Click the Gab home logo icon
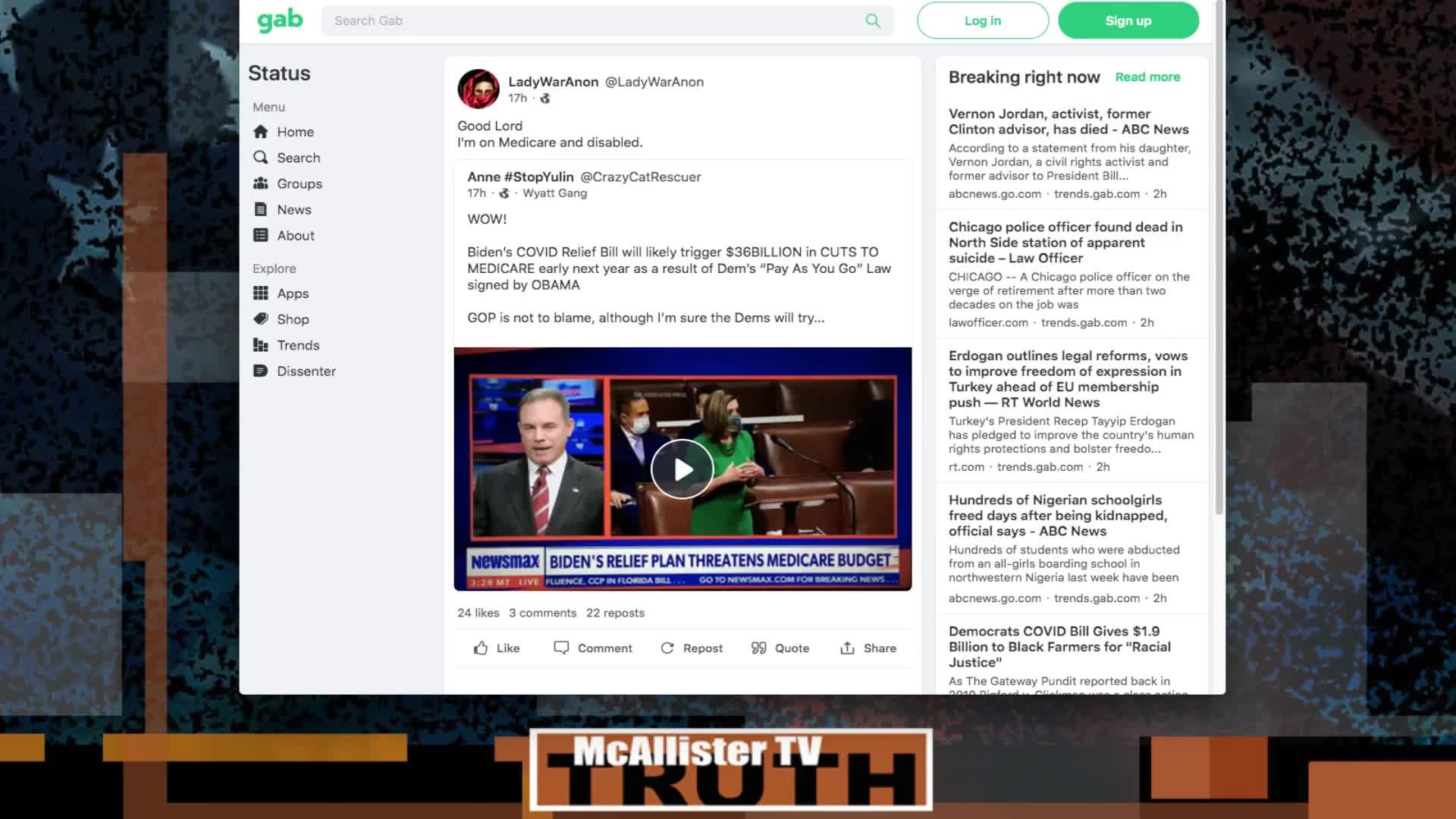The image size is (1456, 819). click(x=279, y=20)
